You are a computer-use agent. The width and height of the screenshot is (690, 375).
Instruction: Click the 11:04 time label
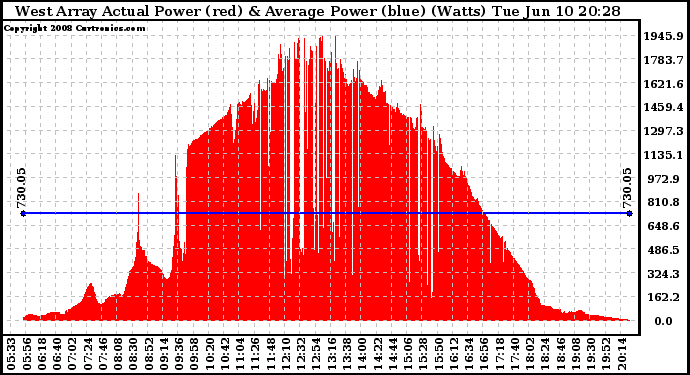click(x=240, y=354)
